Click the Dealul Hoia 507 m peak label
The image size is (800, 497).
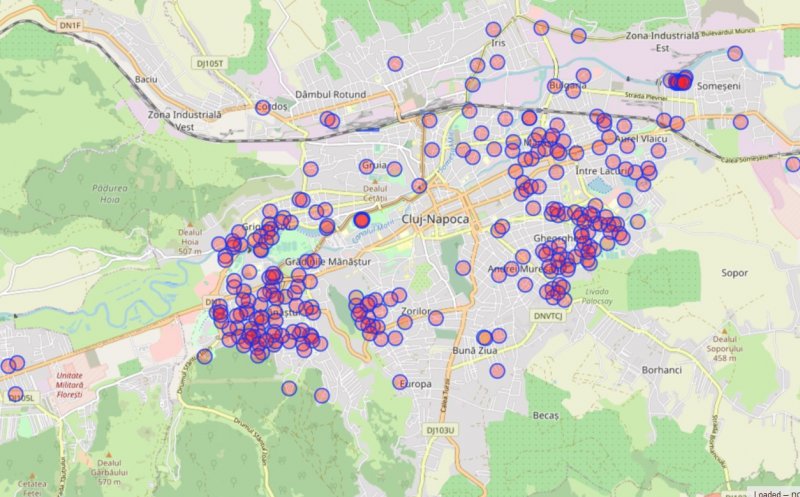[x=190, y=241]
